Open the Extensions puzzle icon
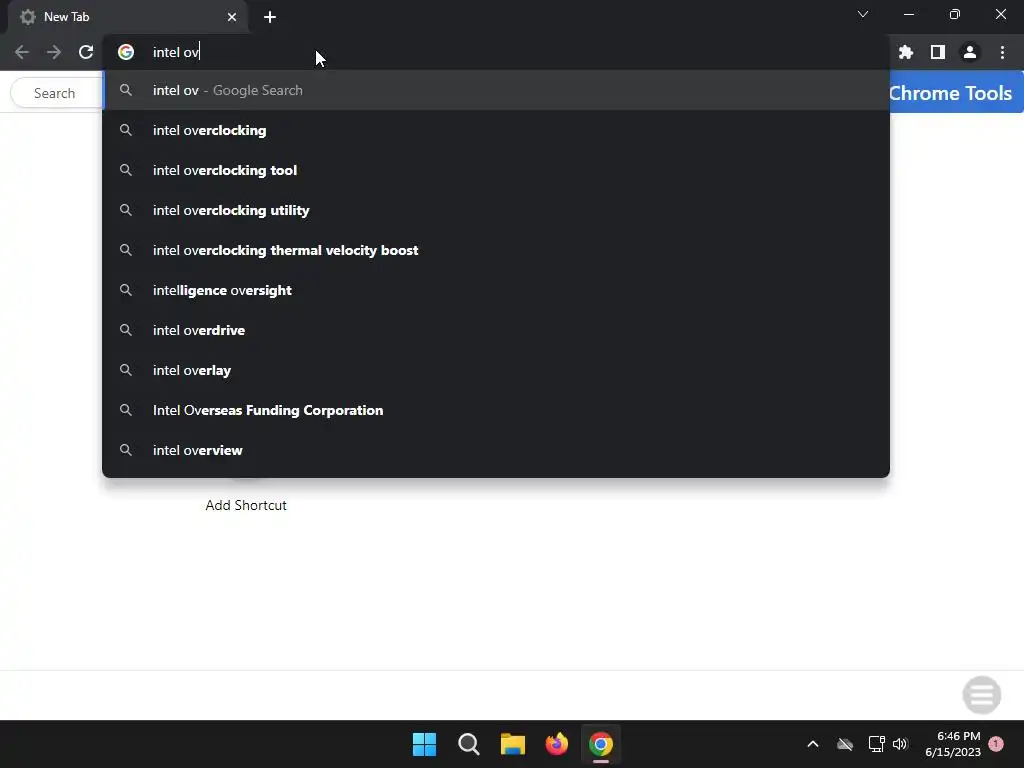Viewport: 1024px width, 768px height. (906, 52)
